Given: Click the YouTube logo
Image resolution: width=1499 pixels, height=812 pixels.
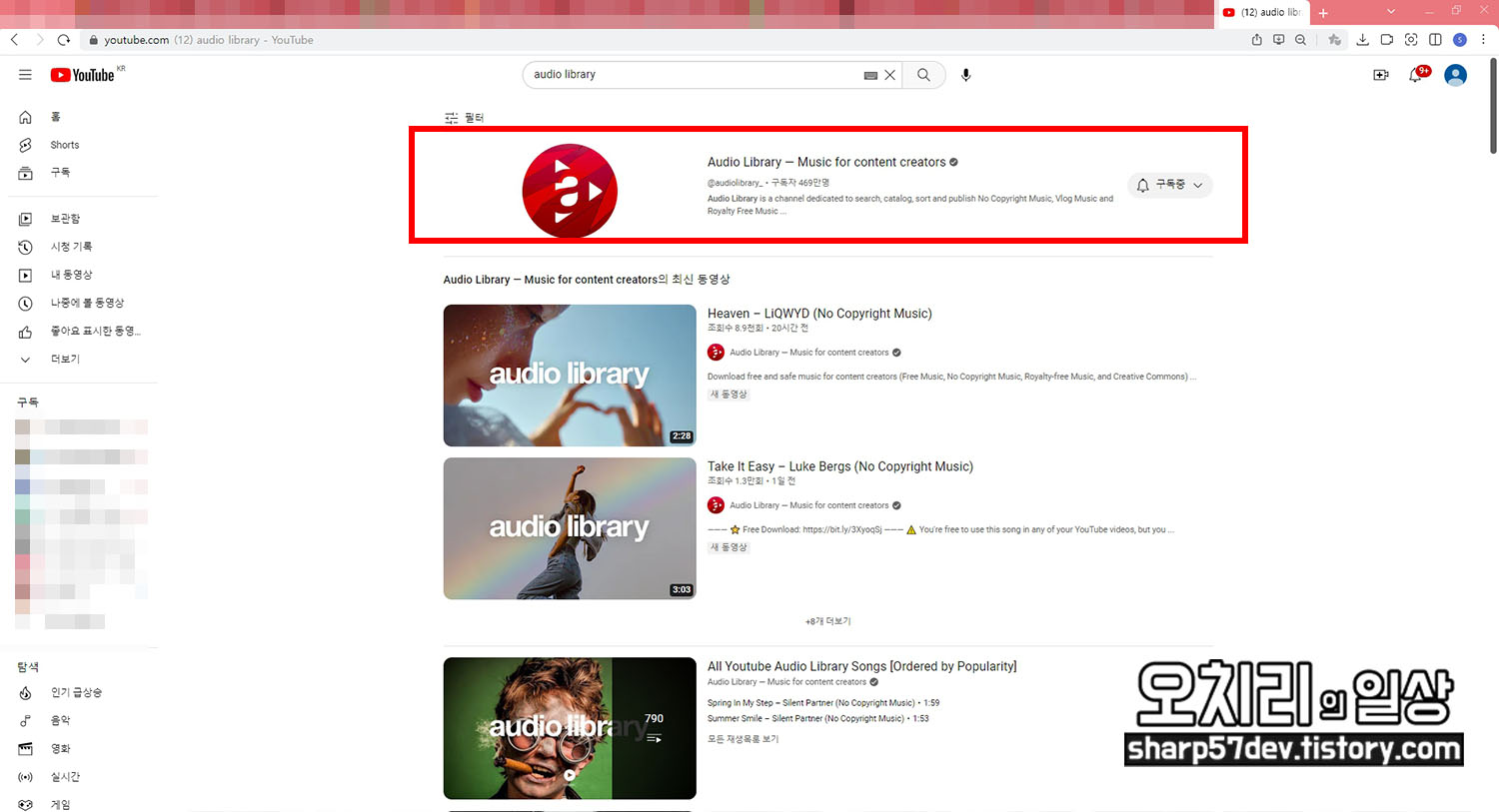Looking at the screenshot, I should [83, 75].
